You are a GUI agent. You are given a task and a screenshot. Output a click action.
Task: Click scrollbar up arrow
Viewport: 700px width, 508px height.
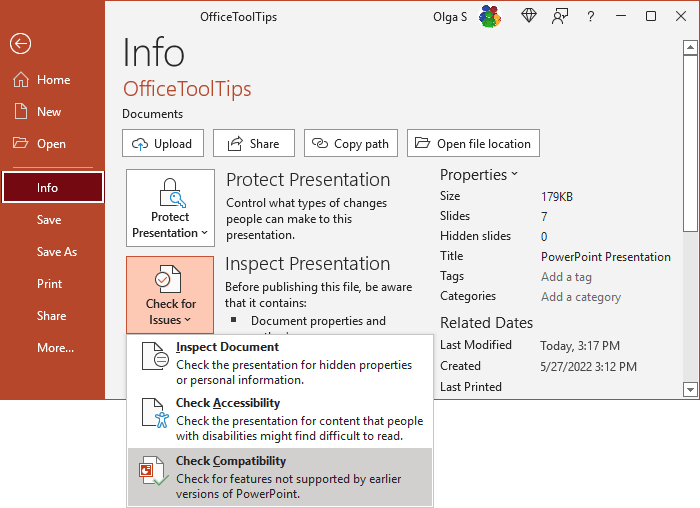690,47
